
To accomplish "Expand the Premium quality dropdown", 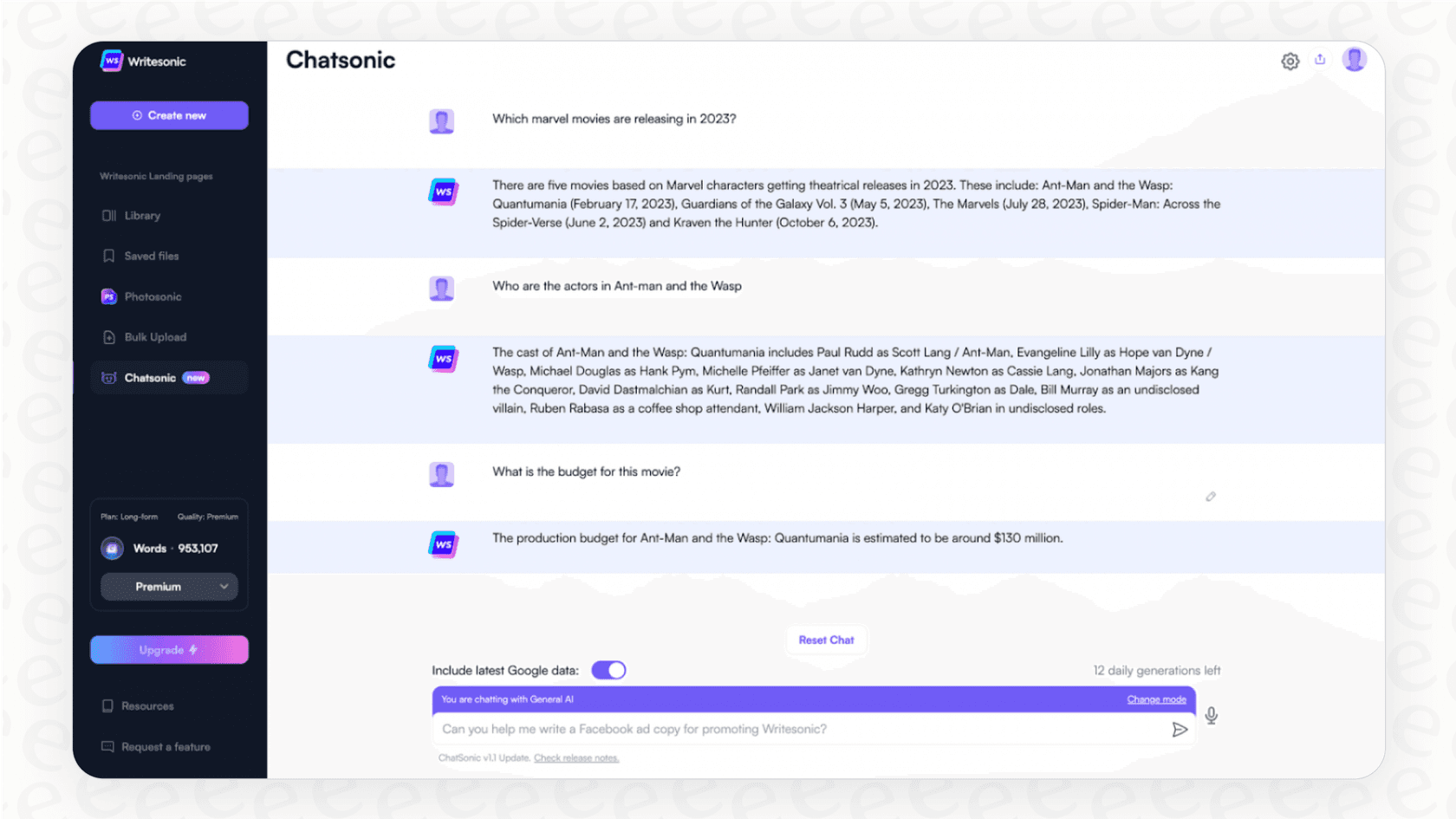I will (169, 587).
